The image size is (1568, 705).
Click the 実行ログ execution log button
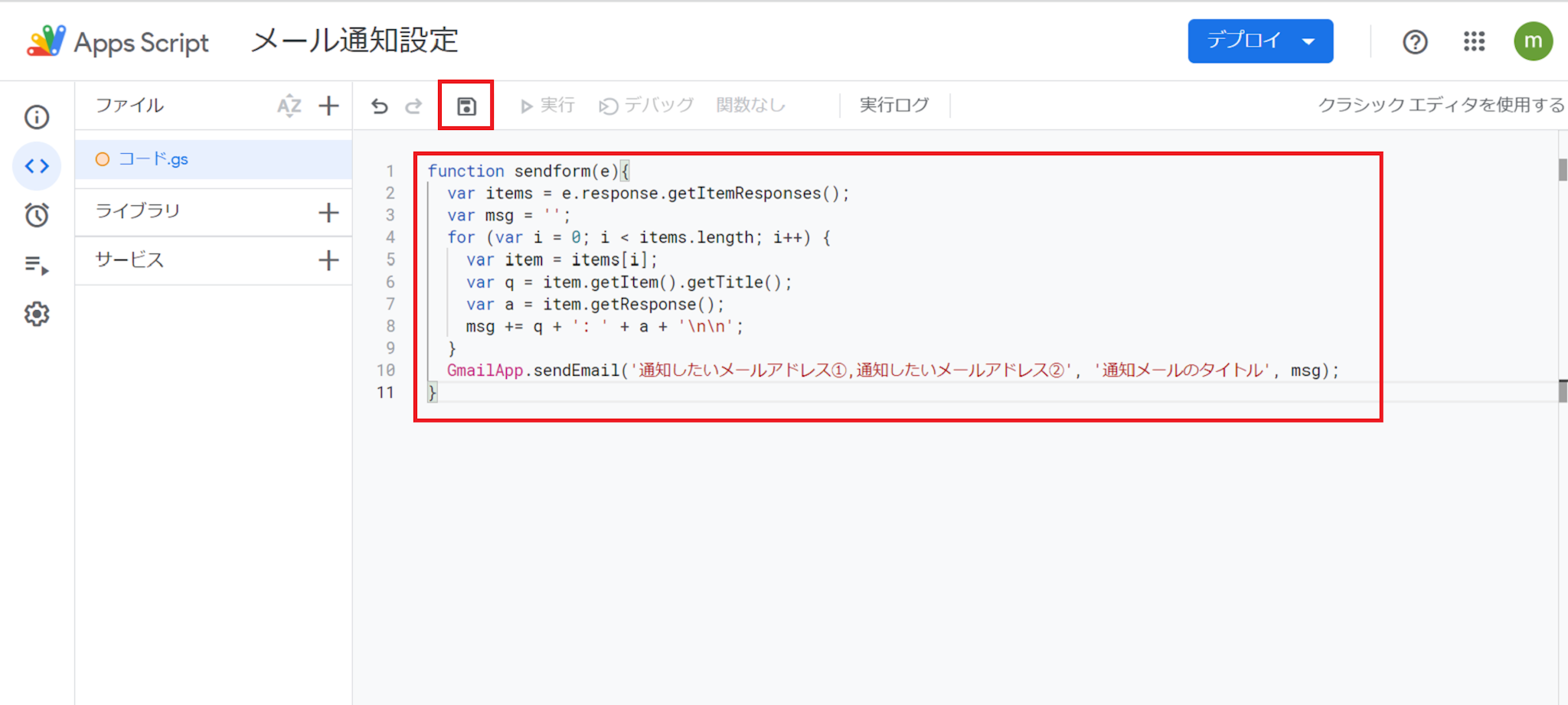[894, 105]
